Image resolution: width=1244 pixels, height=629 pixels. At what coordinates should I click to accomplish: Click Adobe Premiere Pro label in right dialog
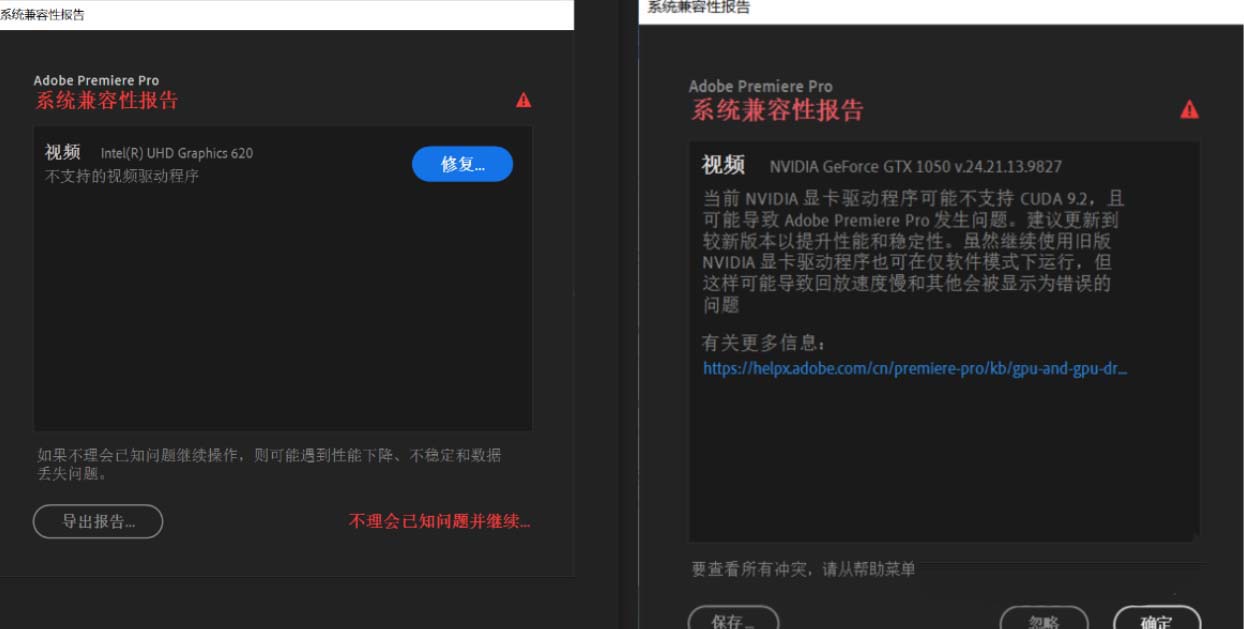point(760,86)
